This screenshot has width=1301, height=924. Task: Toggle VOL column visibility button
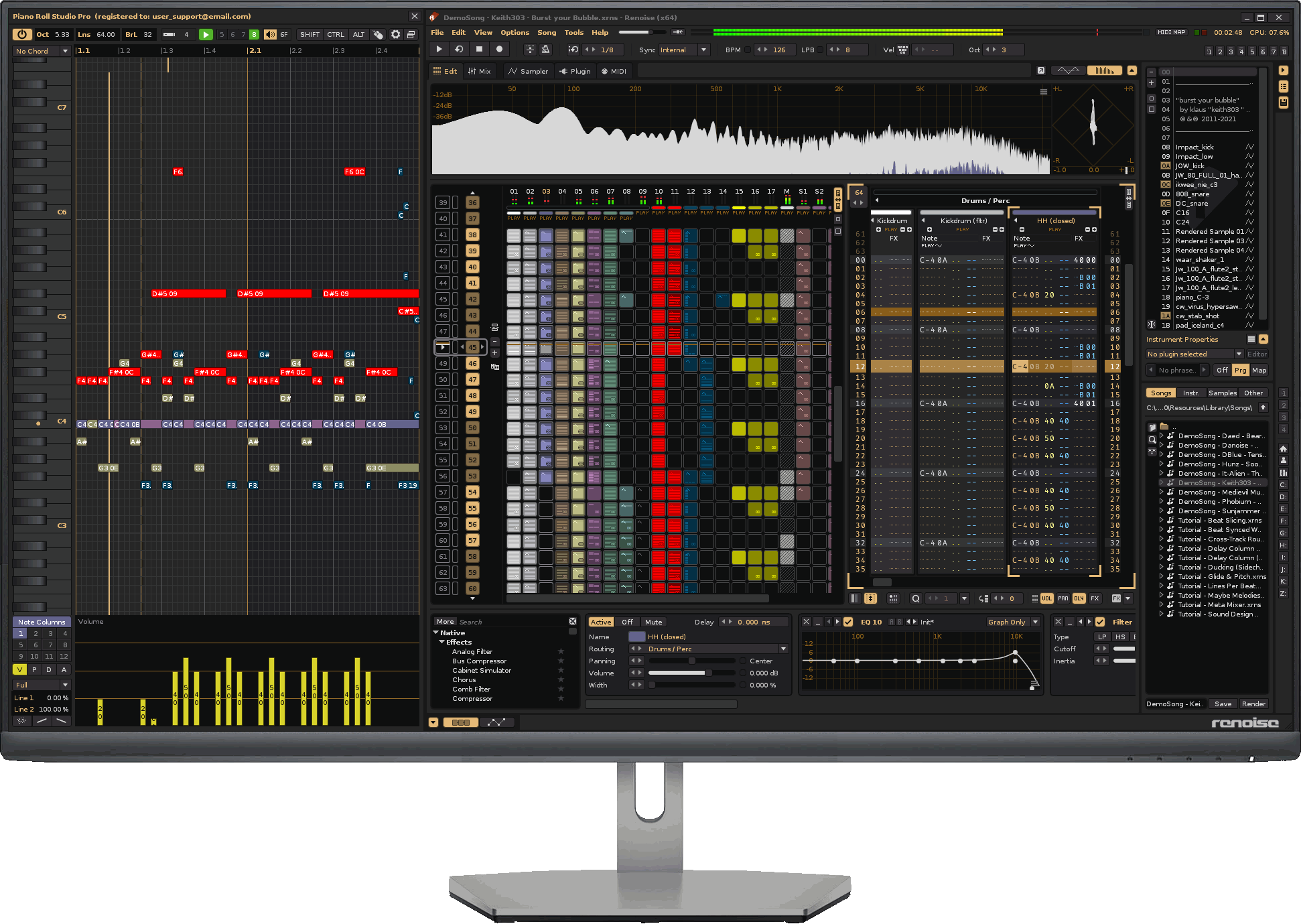(1046, 598)
